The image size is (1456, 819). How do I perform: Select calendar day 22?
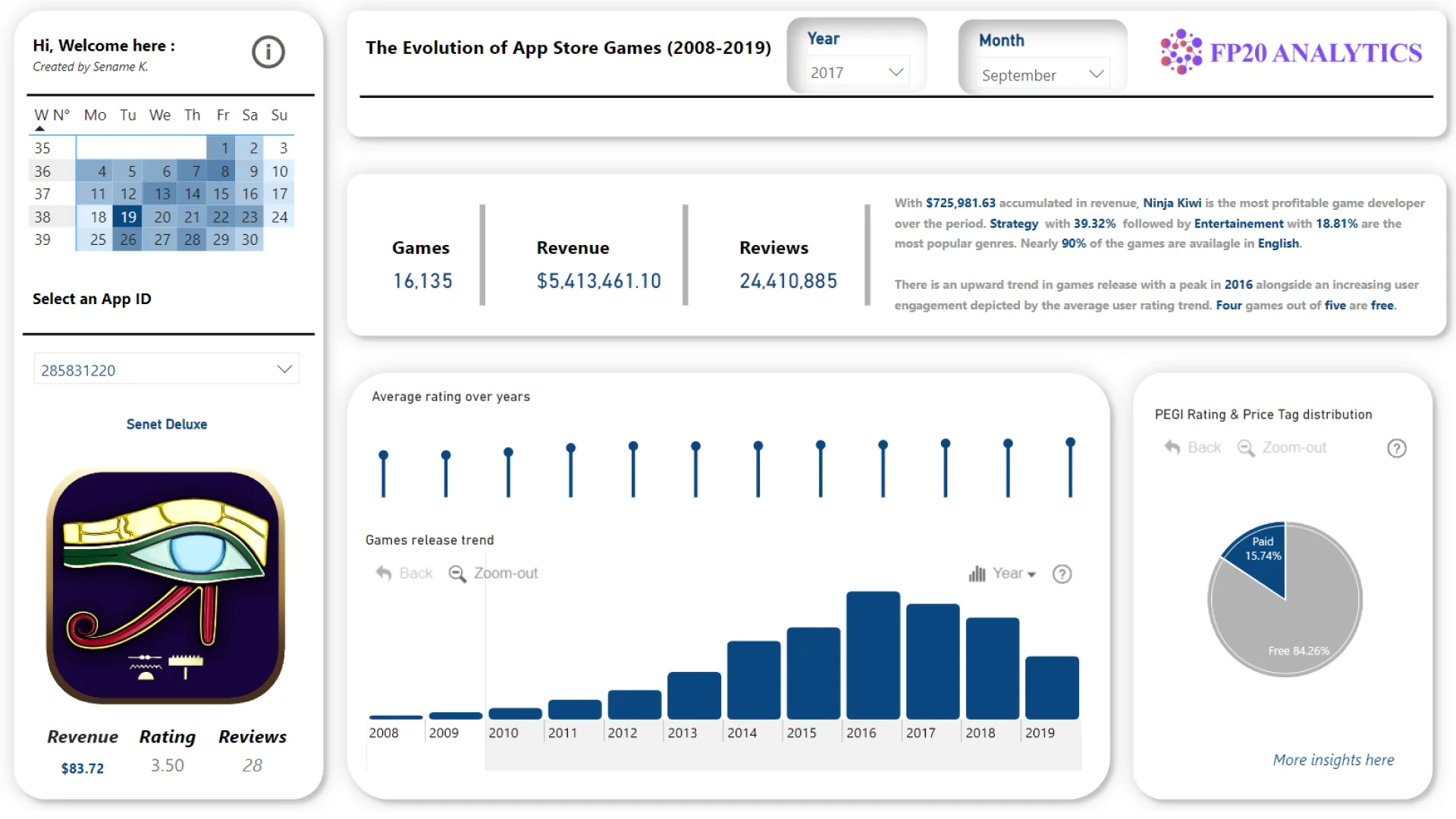[x=221, y=217]
